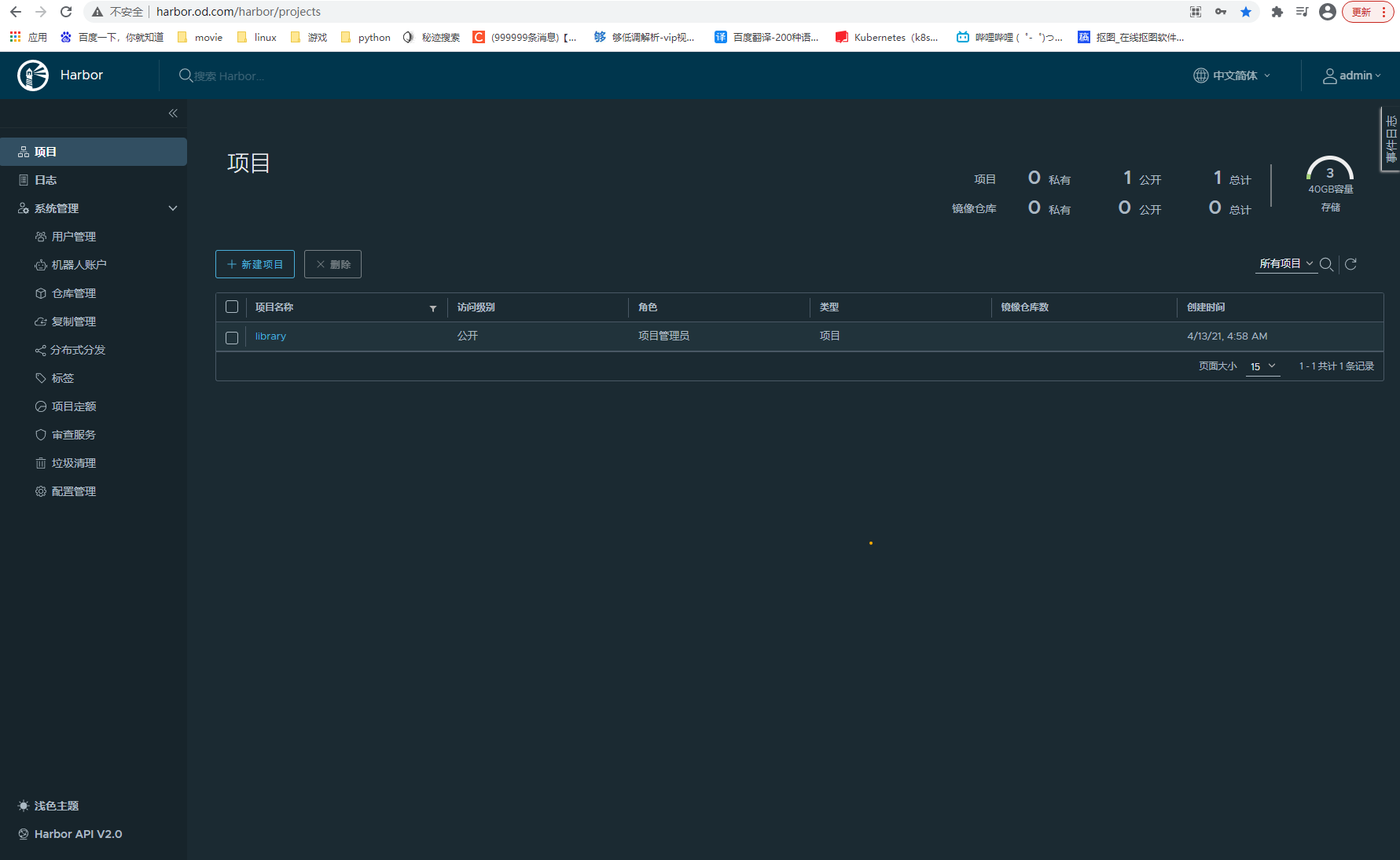This screenshot has width=1400, height=860.
Task: Click the 搜索 Harbor search field
Action: pyautogui.click(x=228, y=76)
